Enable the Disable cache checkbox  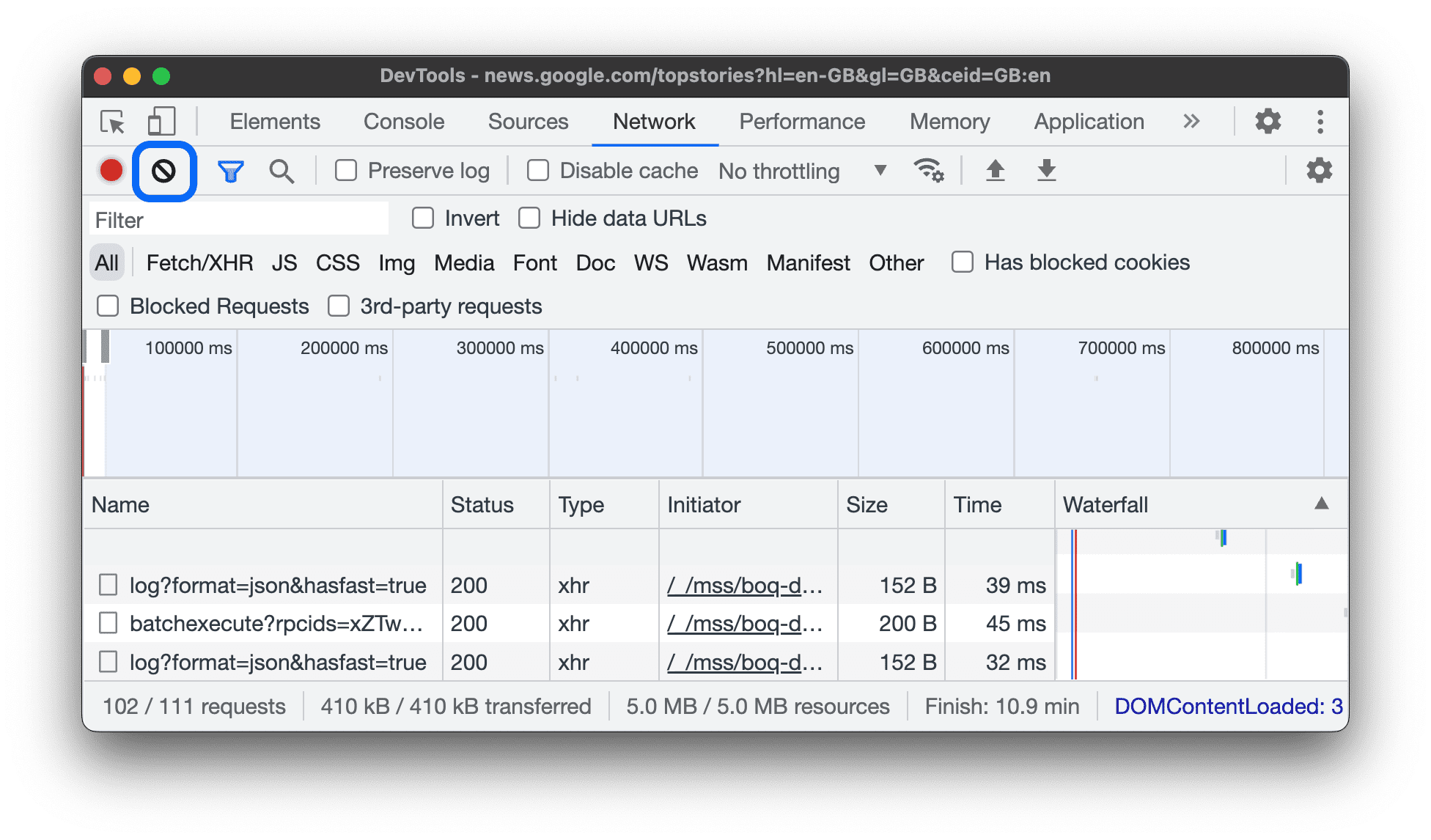[x=536, y=170]
